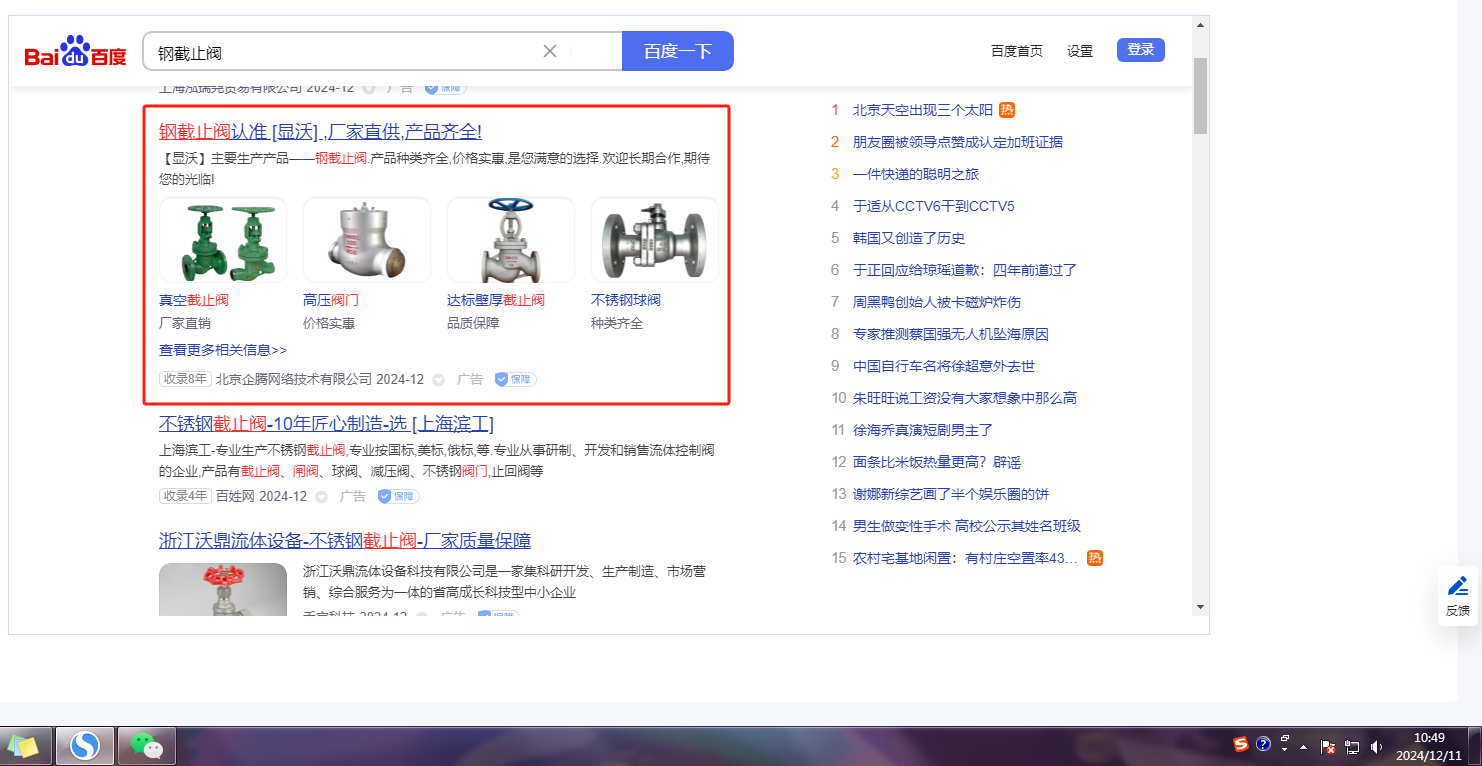Click the scrollbar up arrow
The width and height of the screenshot is (1482, 766).
click(1200, 25)
